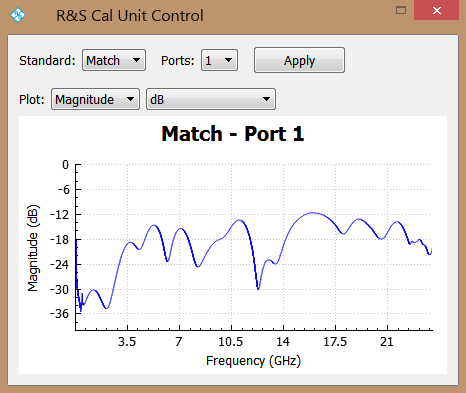Click the -18 tick label on magnitude axis

click(x=60, y=240)
